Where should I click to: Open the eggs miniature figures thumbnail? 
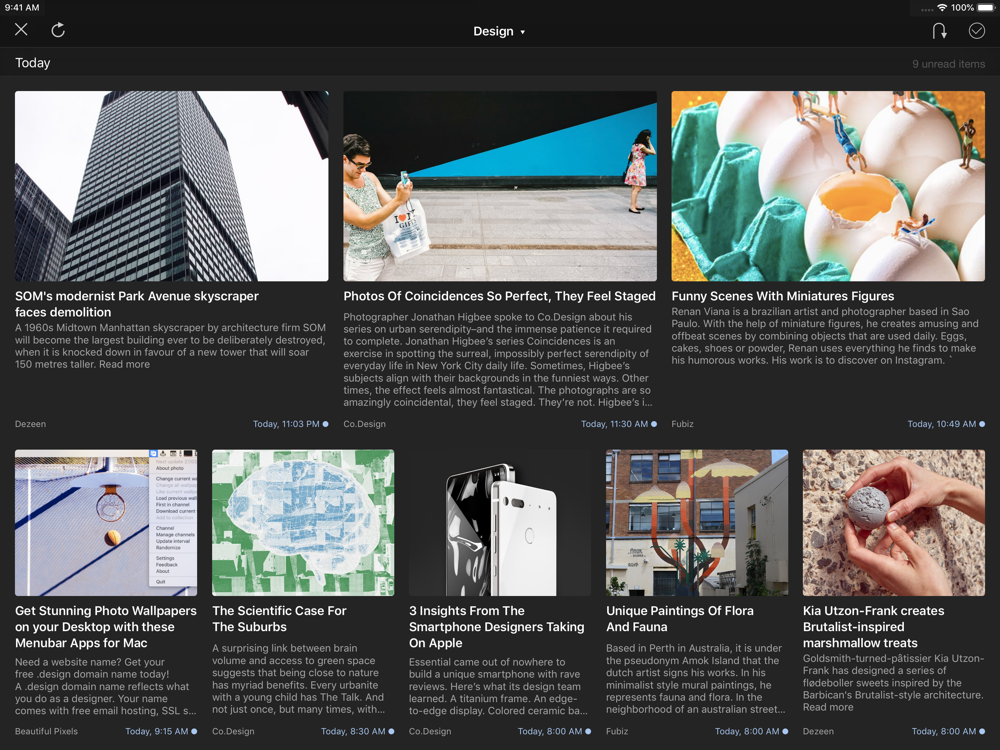[x=828, y=186]
